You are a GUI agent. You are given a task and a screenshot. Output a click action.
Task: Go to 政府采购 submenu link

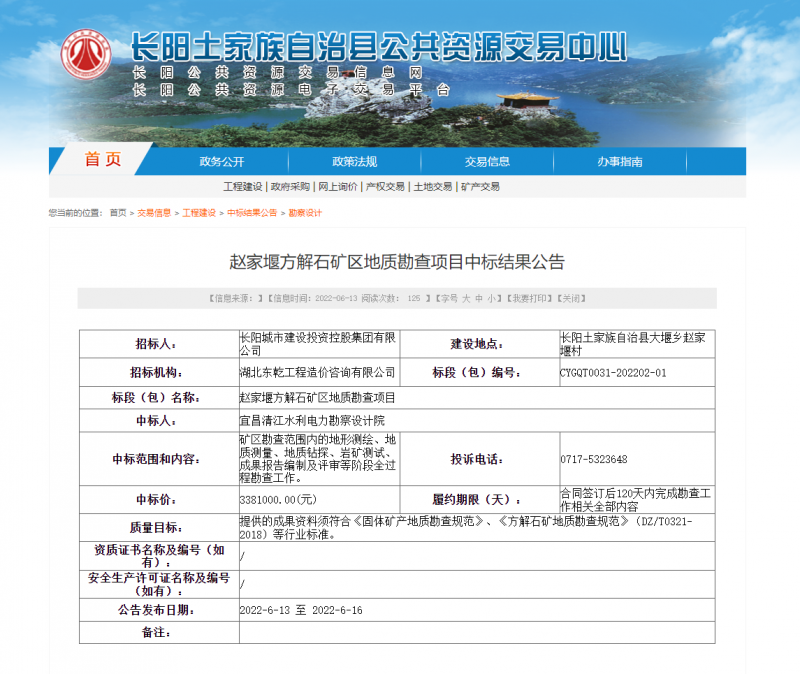(290, 187)
